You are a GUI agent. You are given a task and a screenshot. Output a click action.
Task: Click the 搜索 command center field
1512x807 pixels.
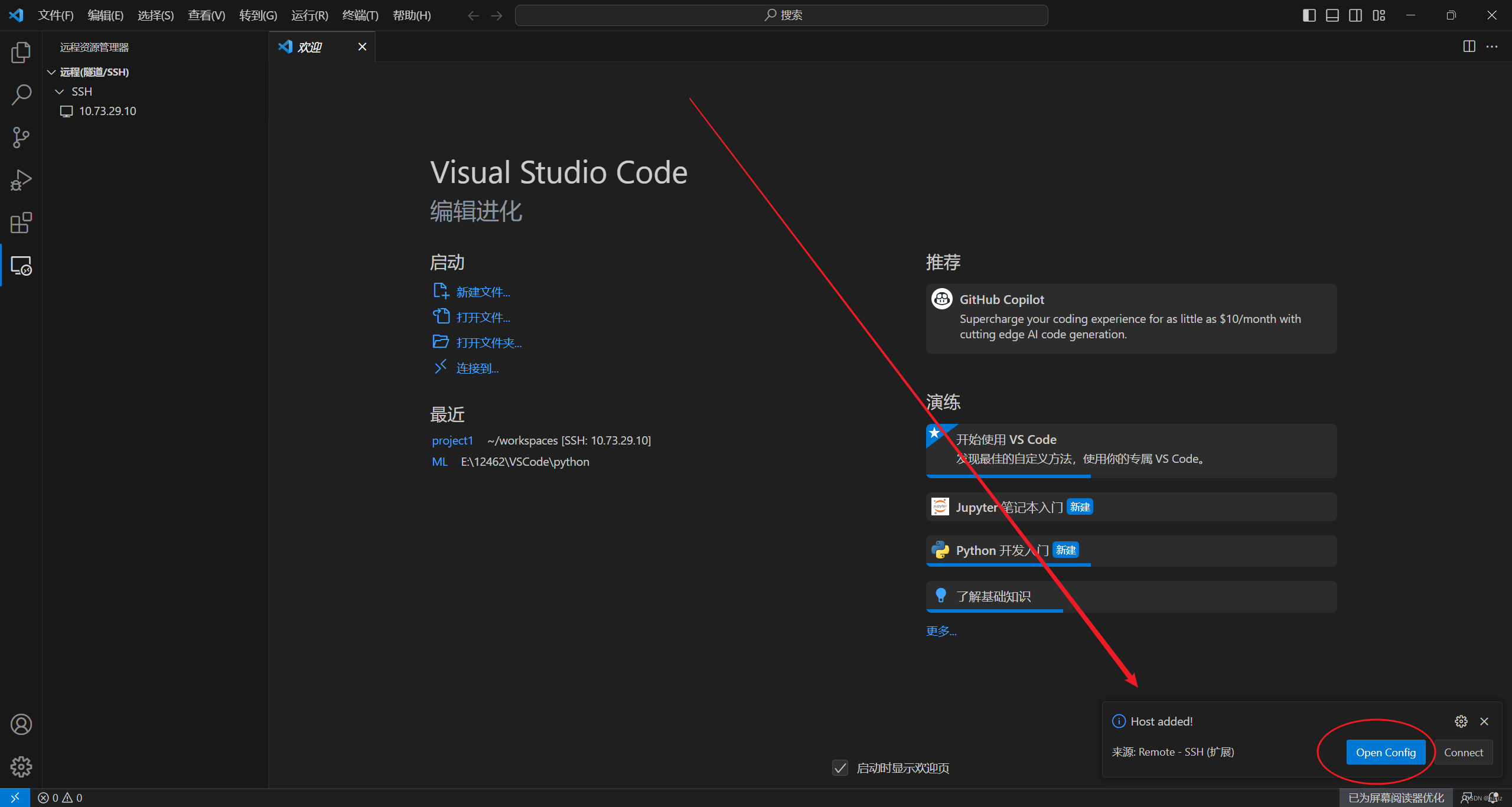point(781,15)
